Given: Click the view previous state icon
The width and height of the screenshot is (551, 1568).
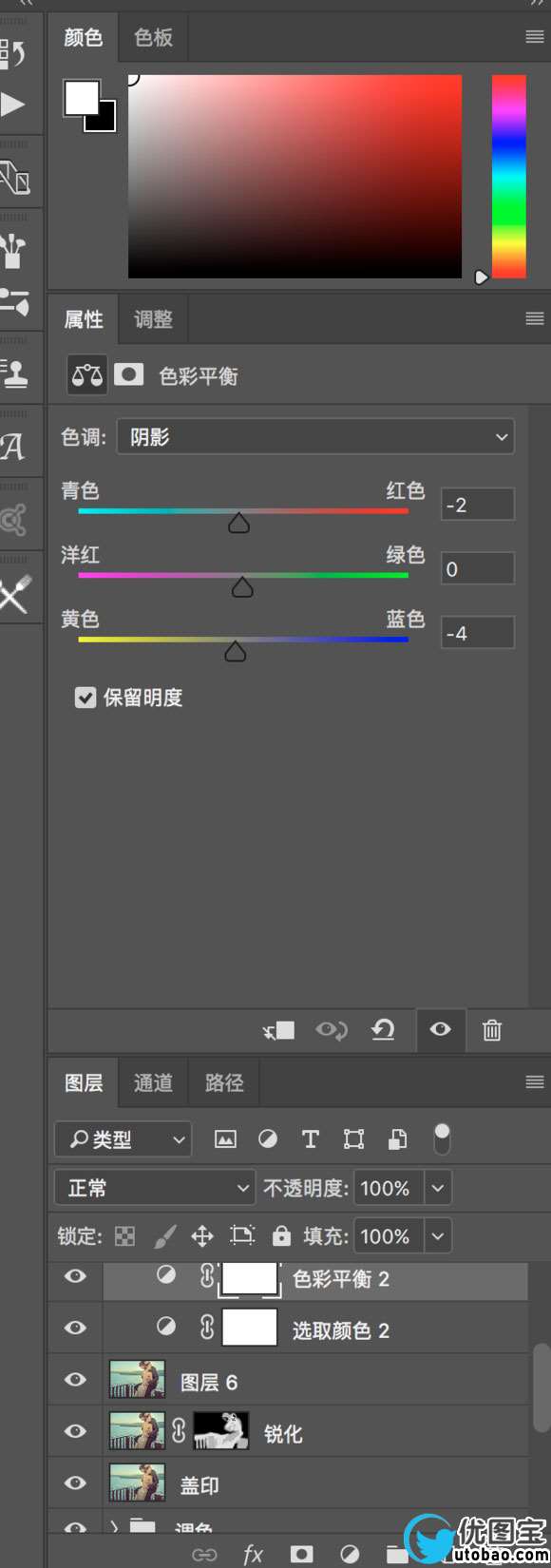Looking at the screenshot, I should [332, 1030].
